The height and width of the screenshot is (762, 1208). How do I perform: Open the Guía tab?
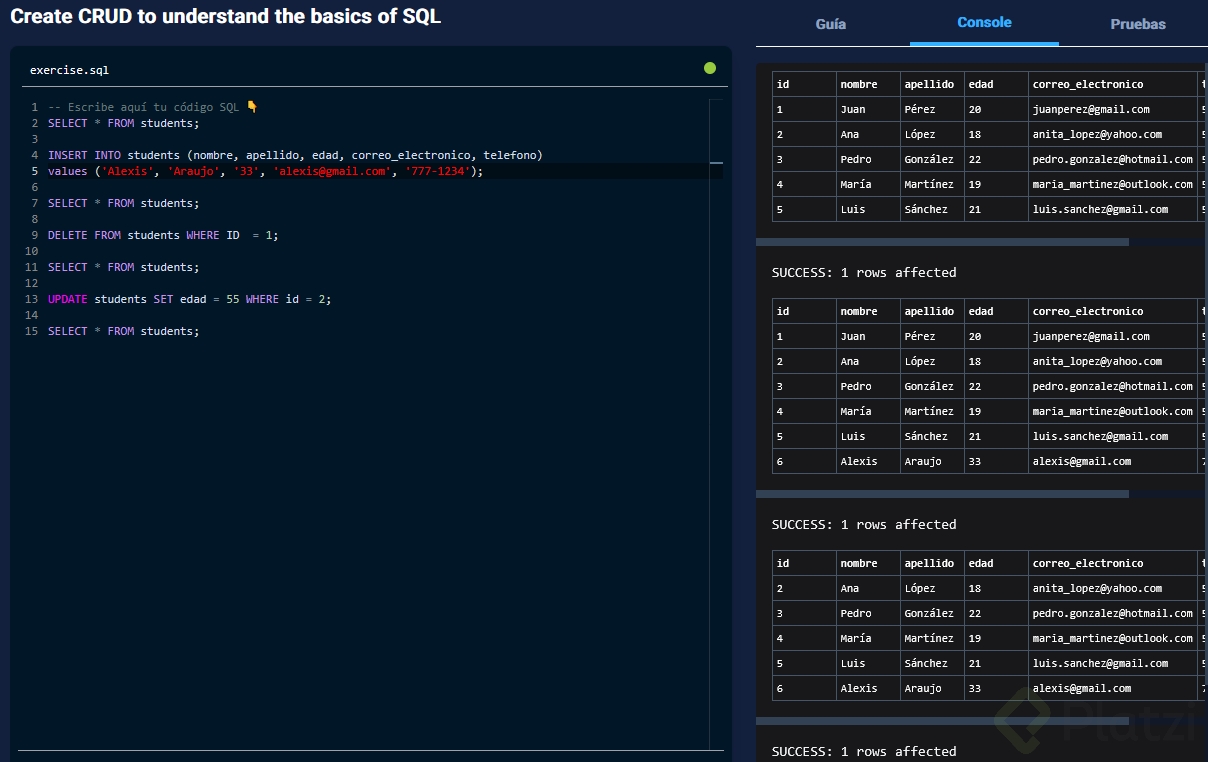[830, 24]
